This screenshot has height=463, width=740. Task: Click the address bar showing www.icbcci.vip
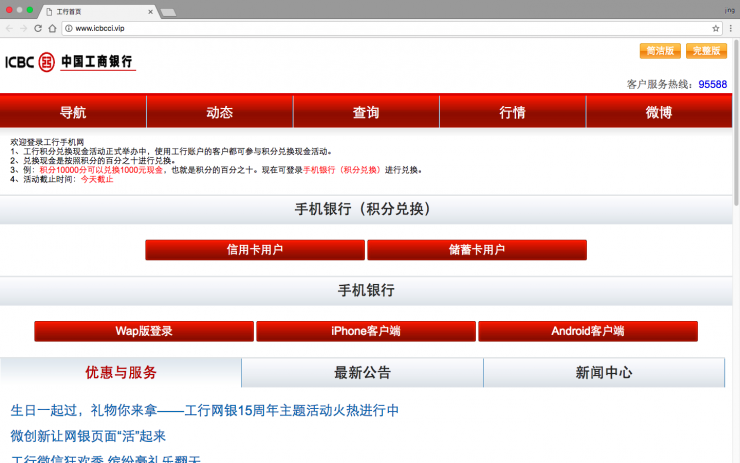coord(380,28)
